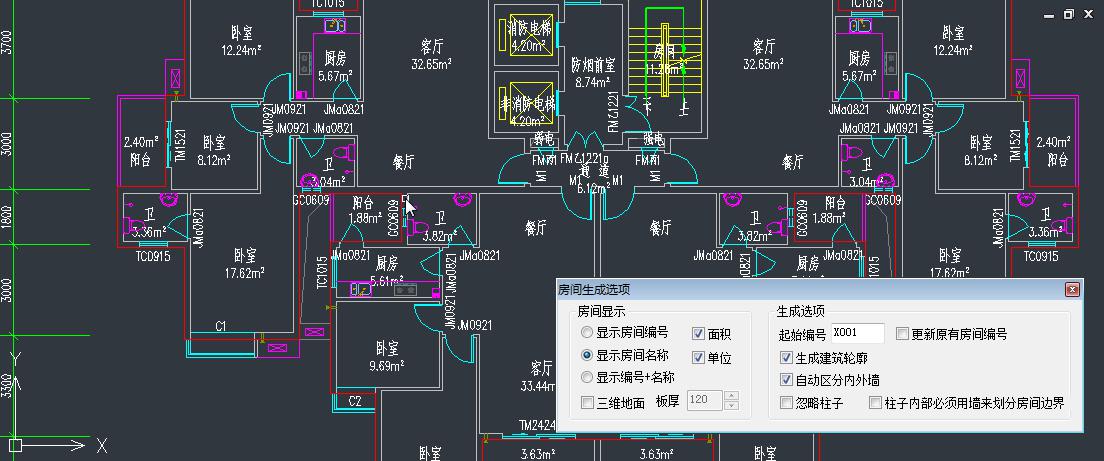Click the 起始编号 input field

click(x=857, y=334)
